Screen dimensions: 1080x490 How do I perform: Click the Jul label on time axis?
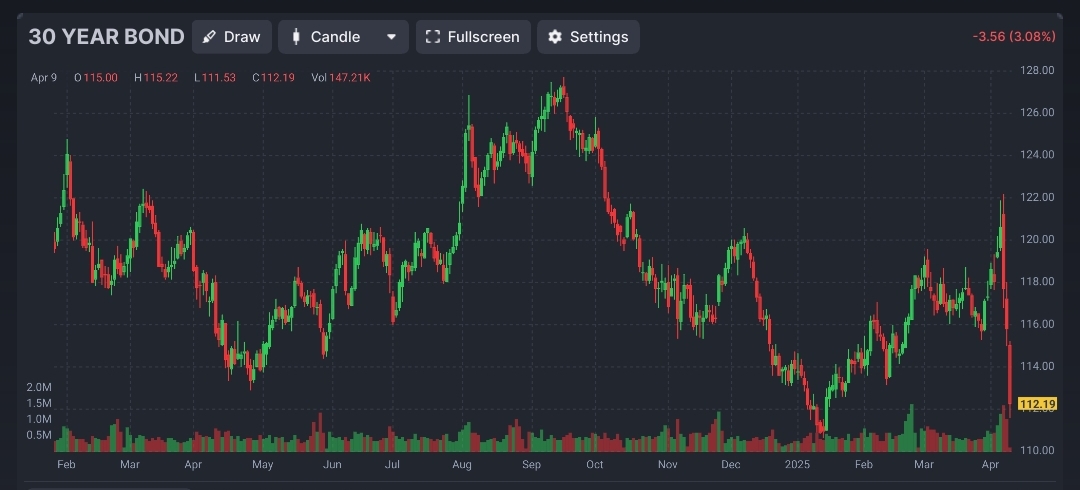click(x=393, y=465)
